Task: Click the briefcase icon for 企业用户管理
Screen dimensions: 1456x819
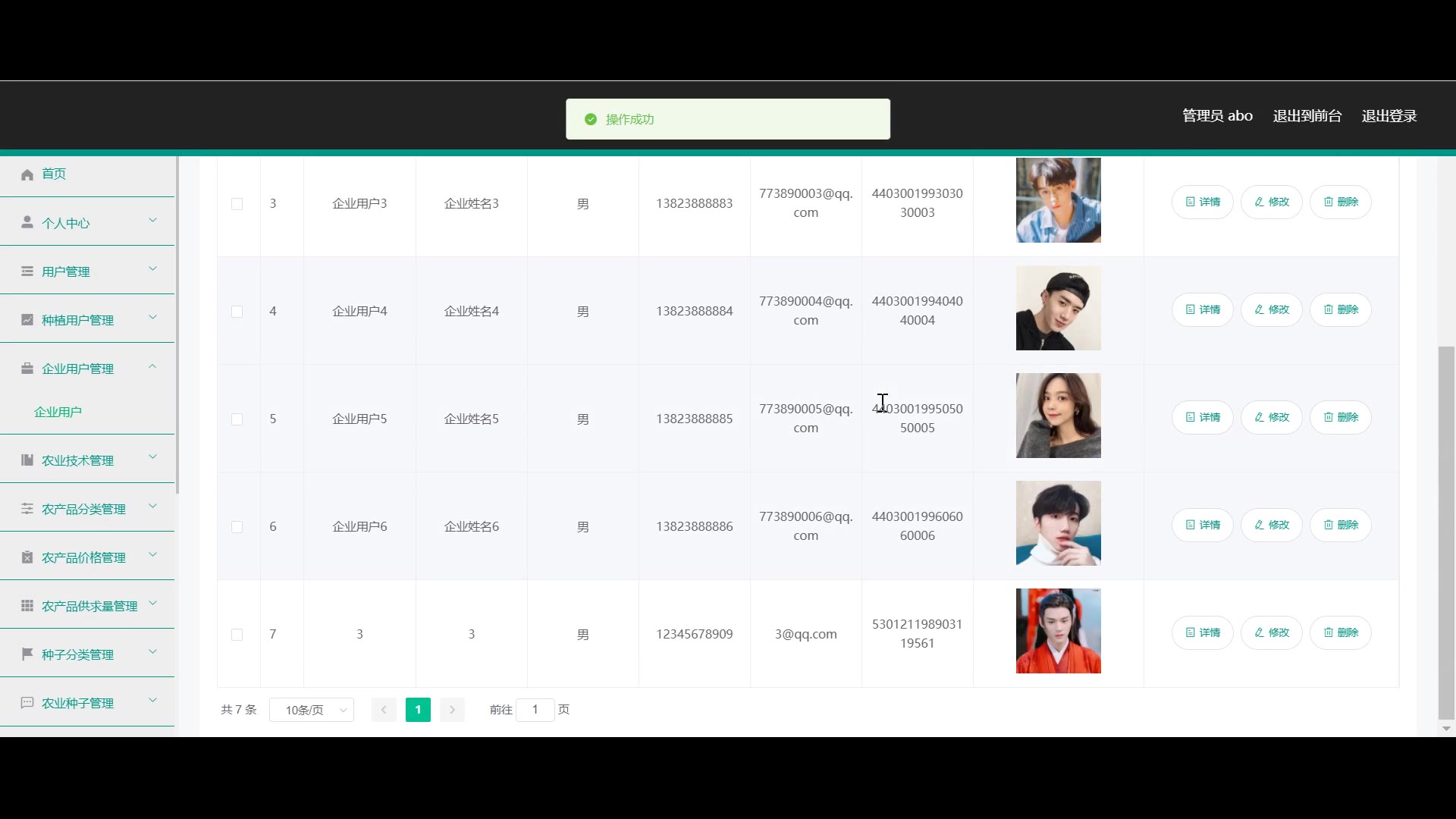Action: pos(27,369)
